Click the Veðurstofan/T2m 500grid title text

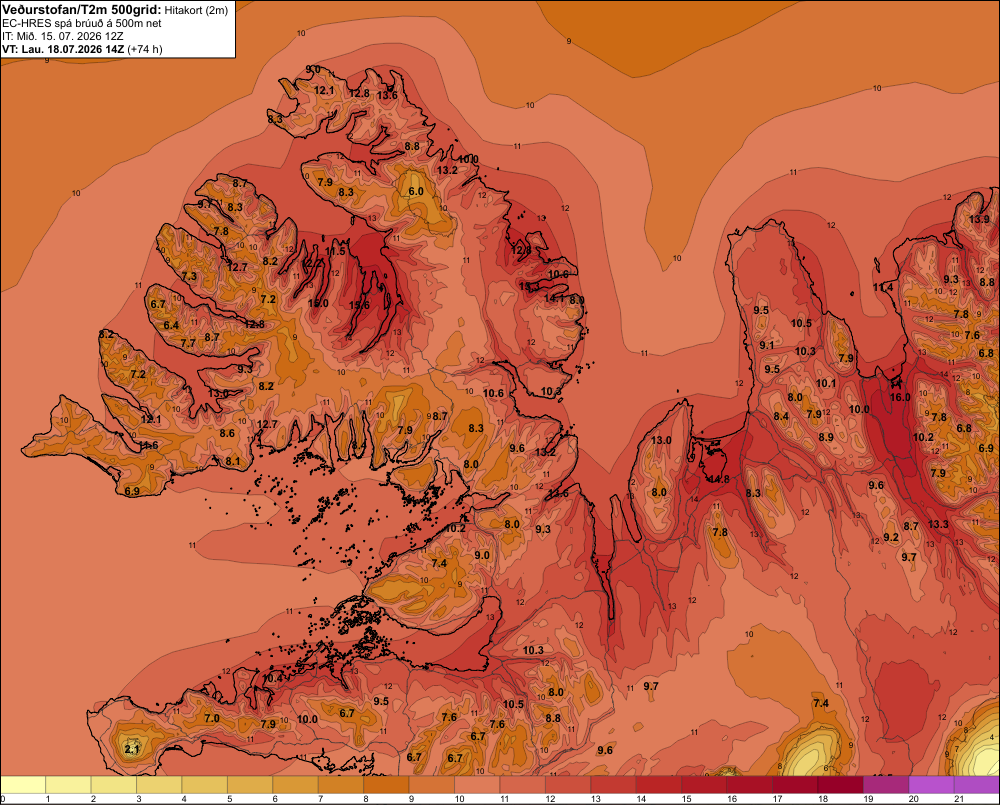tap(82, 10)
